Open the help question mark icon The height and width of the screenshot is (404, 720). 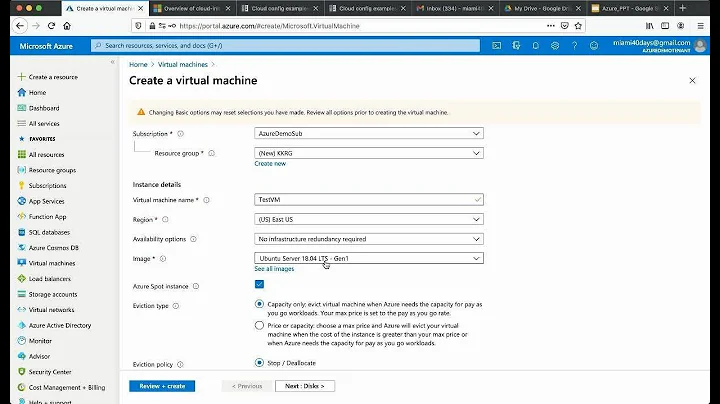pos(574,45)
